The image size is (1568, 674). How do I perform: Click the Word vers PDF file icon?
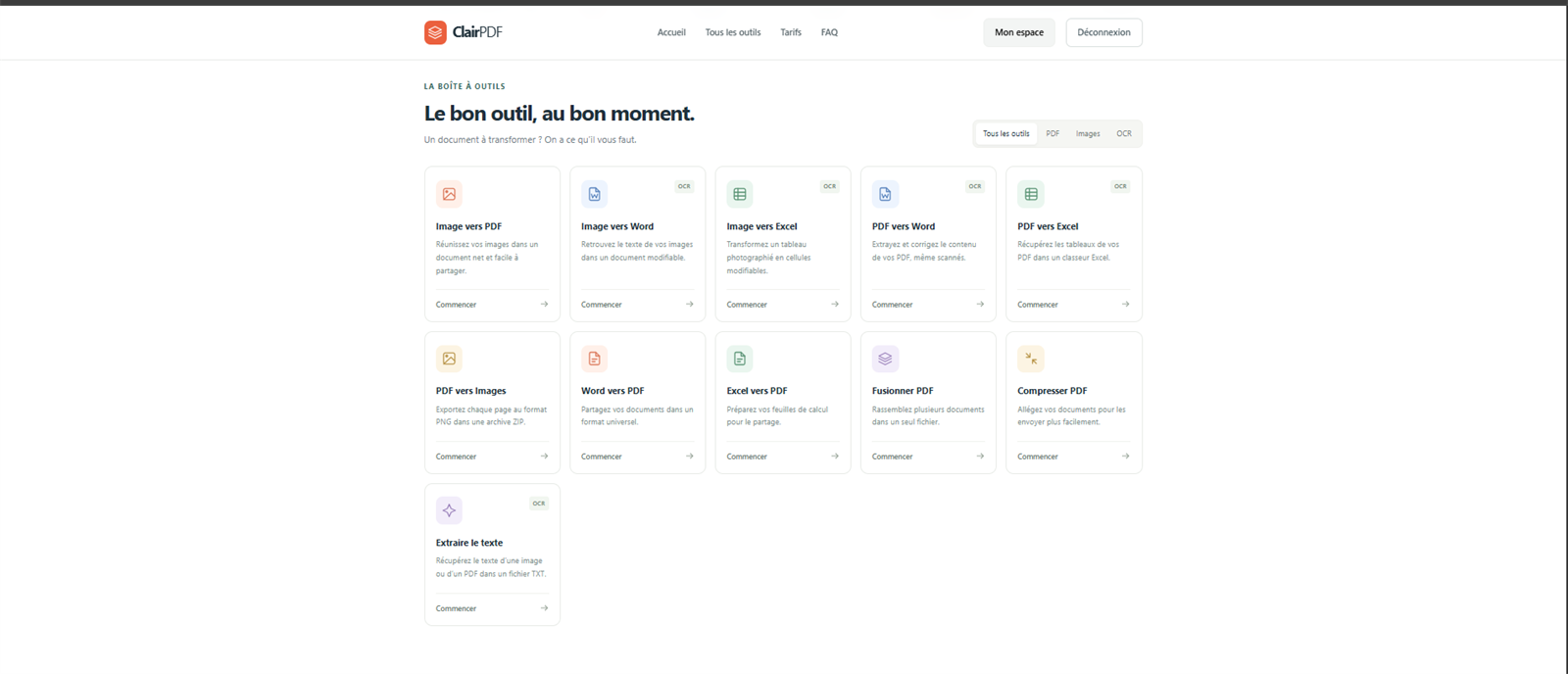[594, 359]
